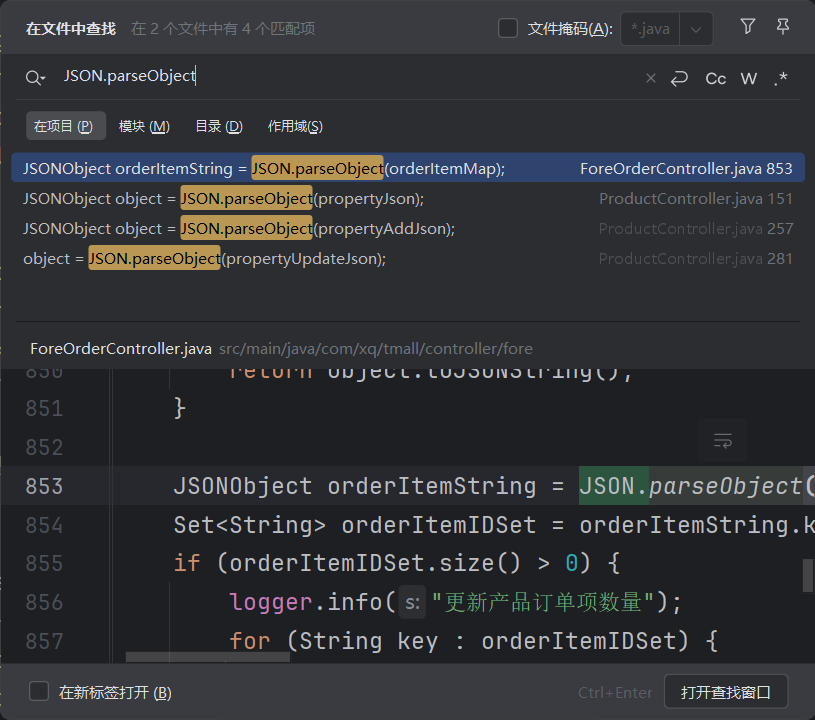Enable the file mask checkbox
Viewport: 815px width, 720px height.
pos(507,29)
